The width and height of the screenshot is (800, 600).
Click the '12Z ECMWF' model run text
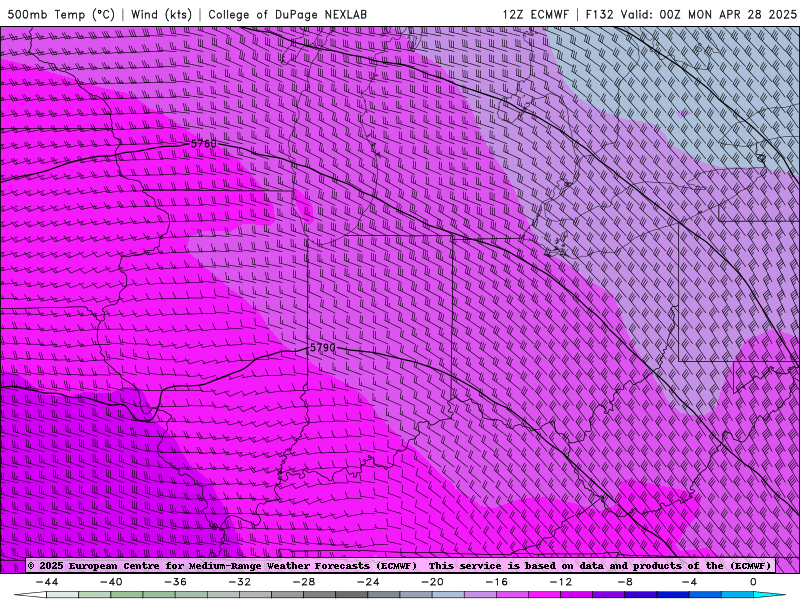click(x=535, y=14)
